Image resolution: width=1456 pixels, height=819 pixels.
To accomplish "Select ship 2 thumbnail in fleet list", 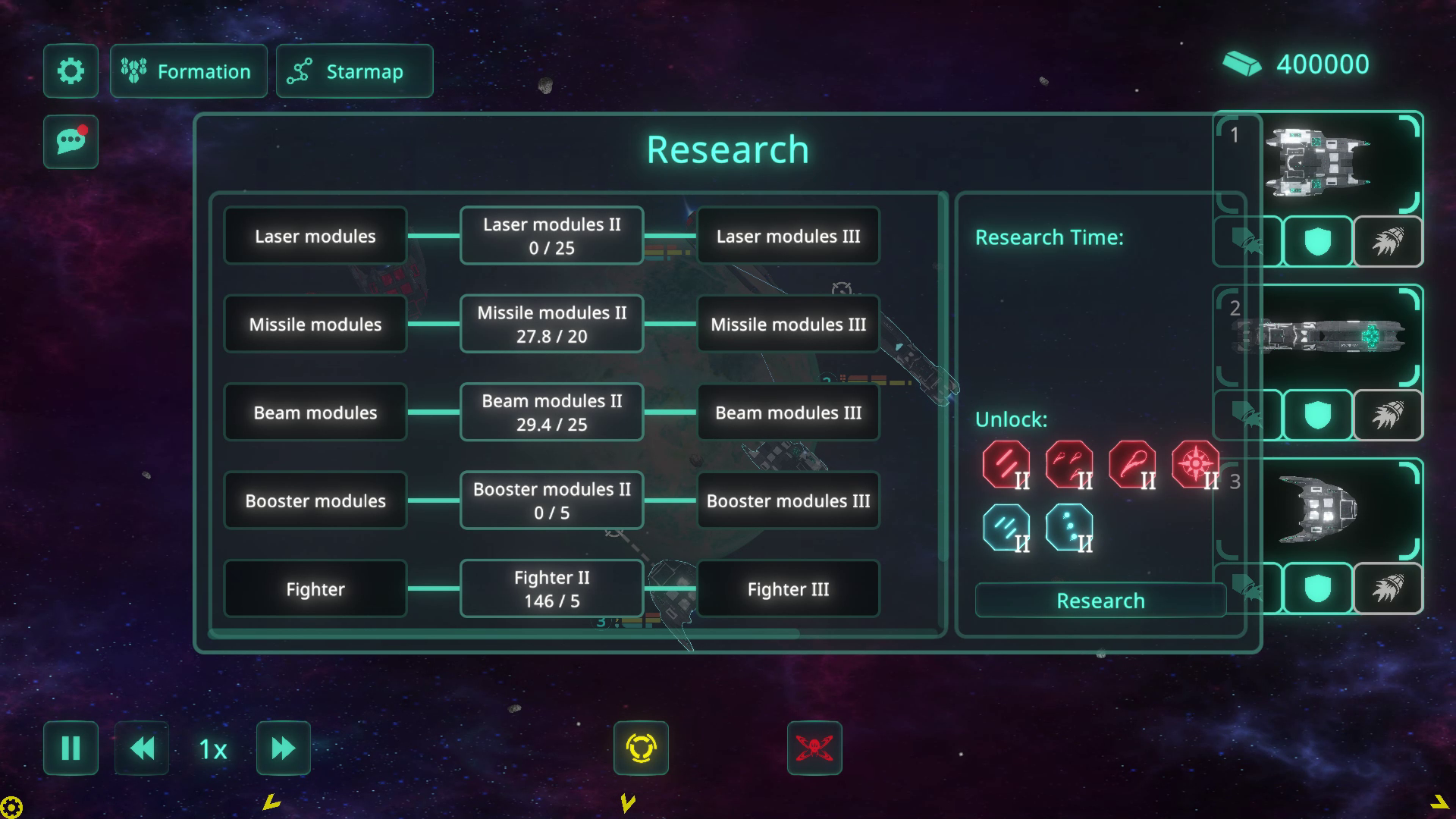I will pos(1335,336).
